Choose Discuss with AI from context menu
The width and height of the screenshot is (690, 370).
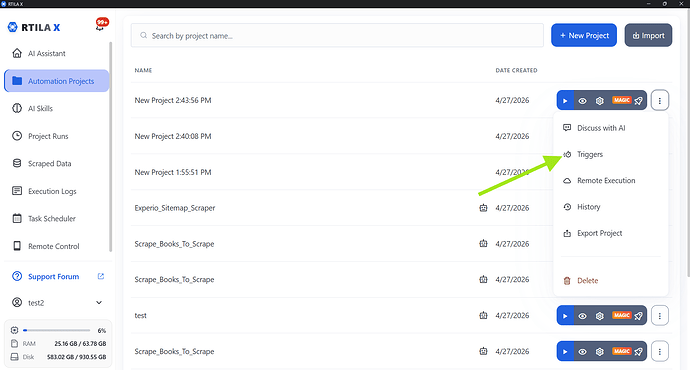click(611, 128)
